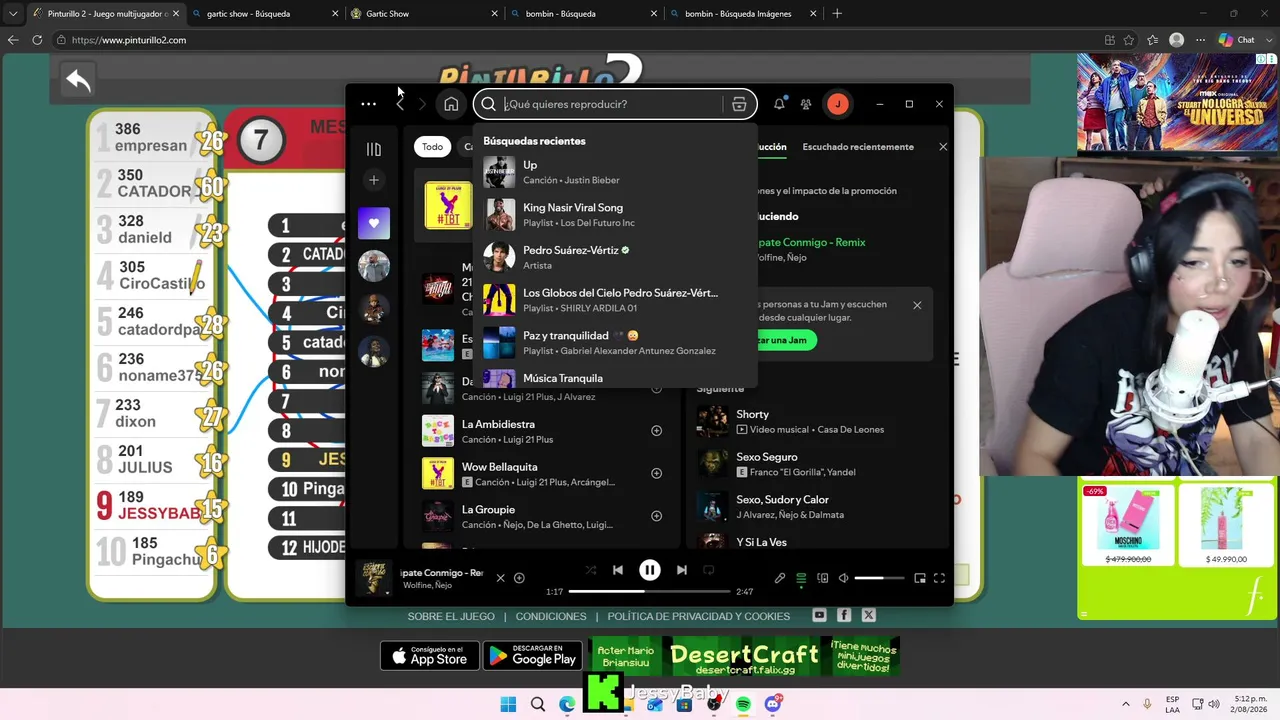Open recent search Up by Justin Bieber
The width and height of the screenshot is (1280, 720).
[614, 172]
